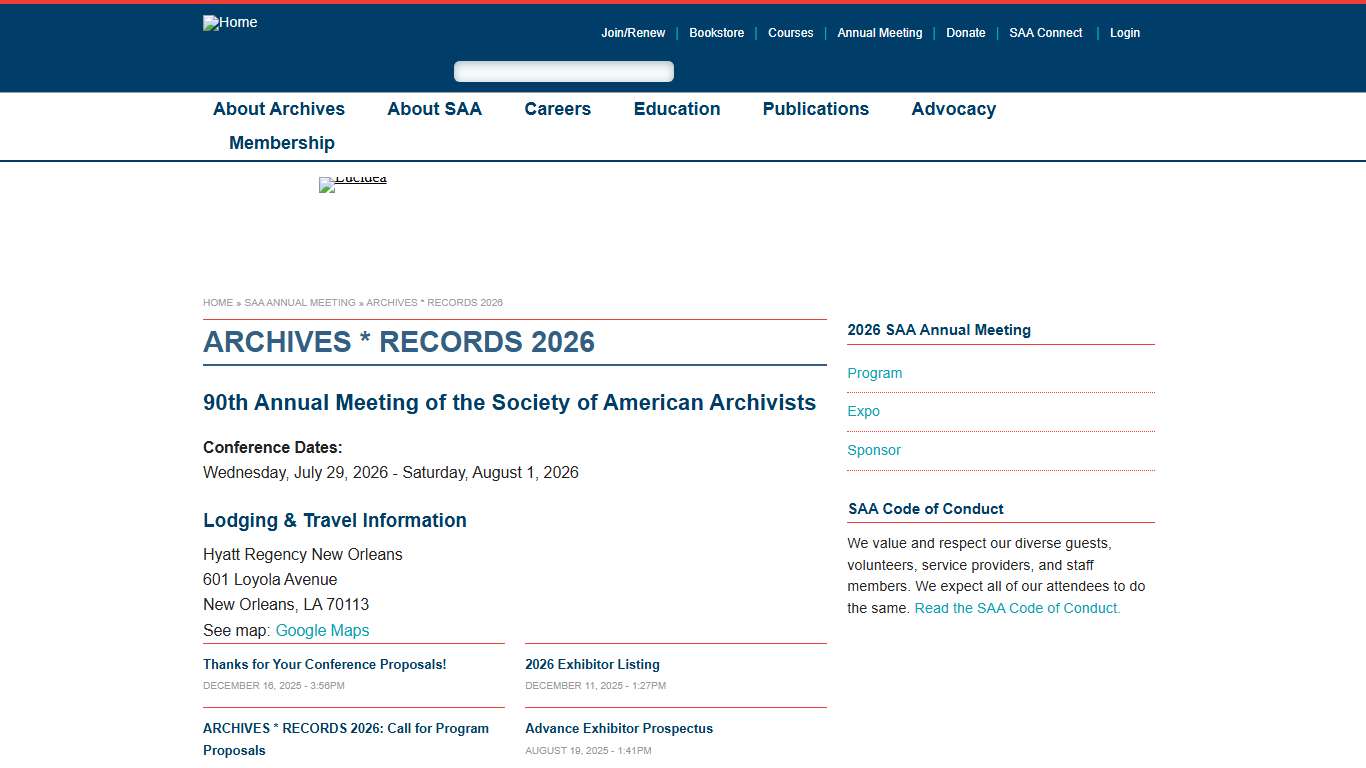Click the Donate link
Viewport: 1366px width, 768px height.
965,32
